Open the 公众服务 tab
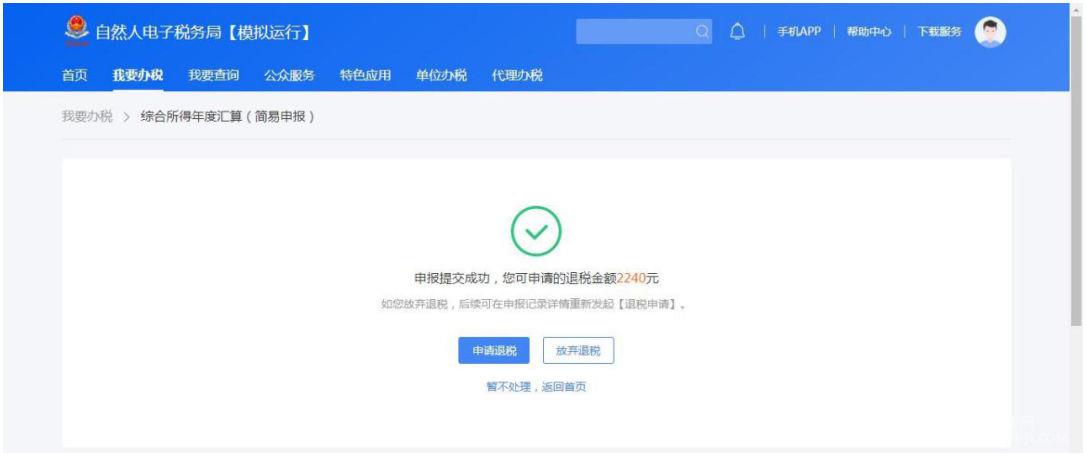The width and height of the screenshot is (1086, 456). (289, 76)
